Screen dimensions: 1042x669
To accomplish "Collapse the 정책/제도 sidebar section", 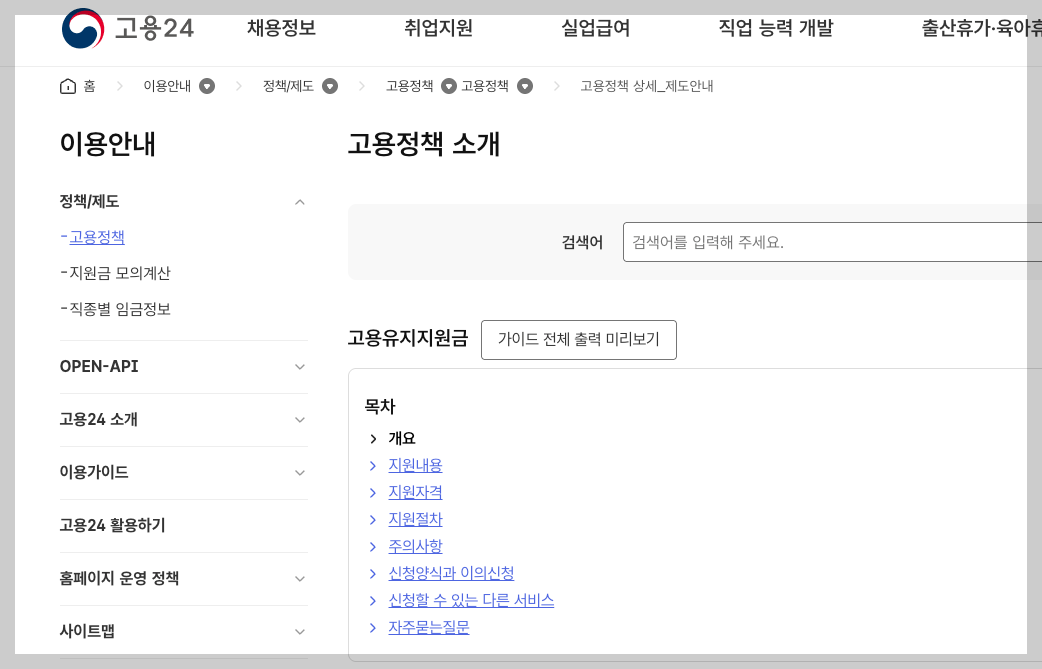I will [x=299, y=201].
